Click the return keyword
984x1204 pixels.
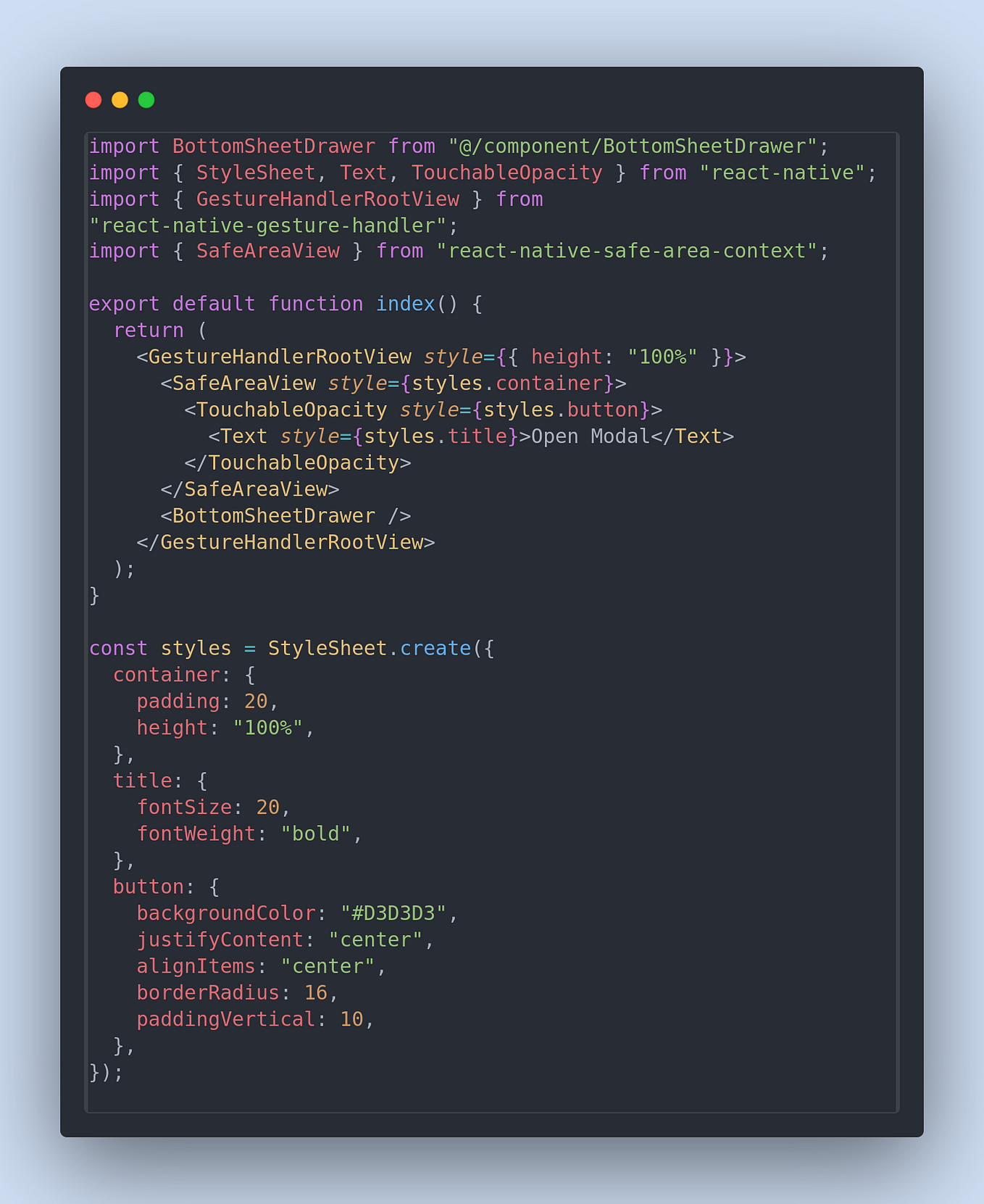149,331
